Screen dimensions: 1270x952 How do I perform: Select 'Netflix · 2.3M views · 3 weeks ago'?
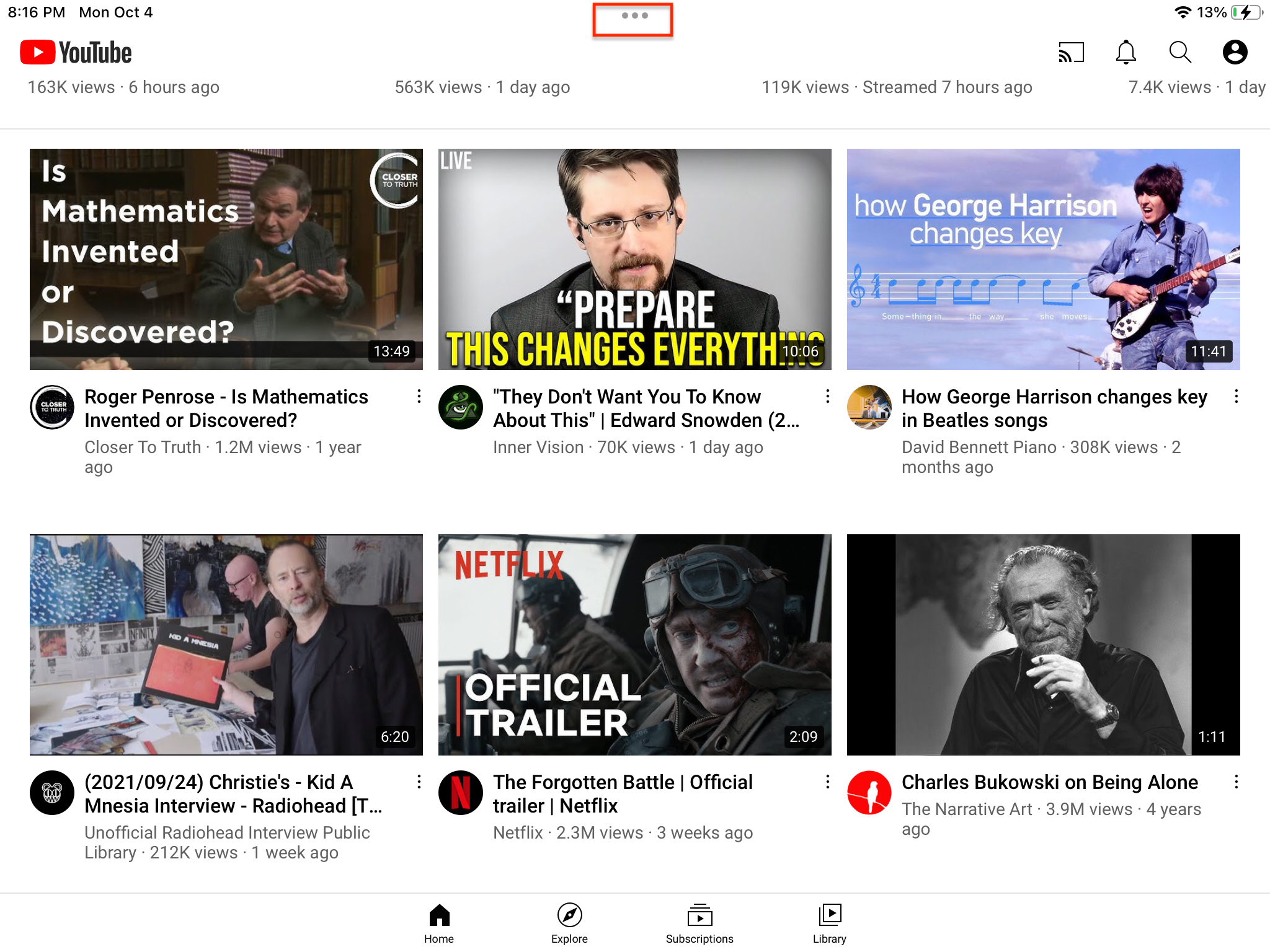tap(623, 833)
